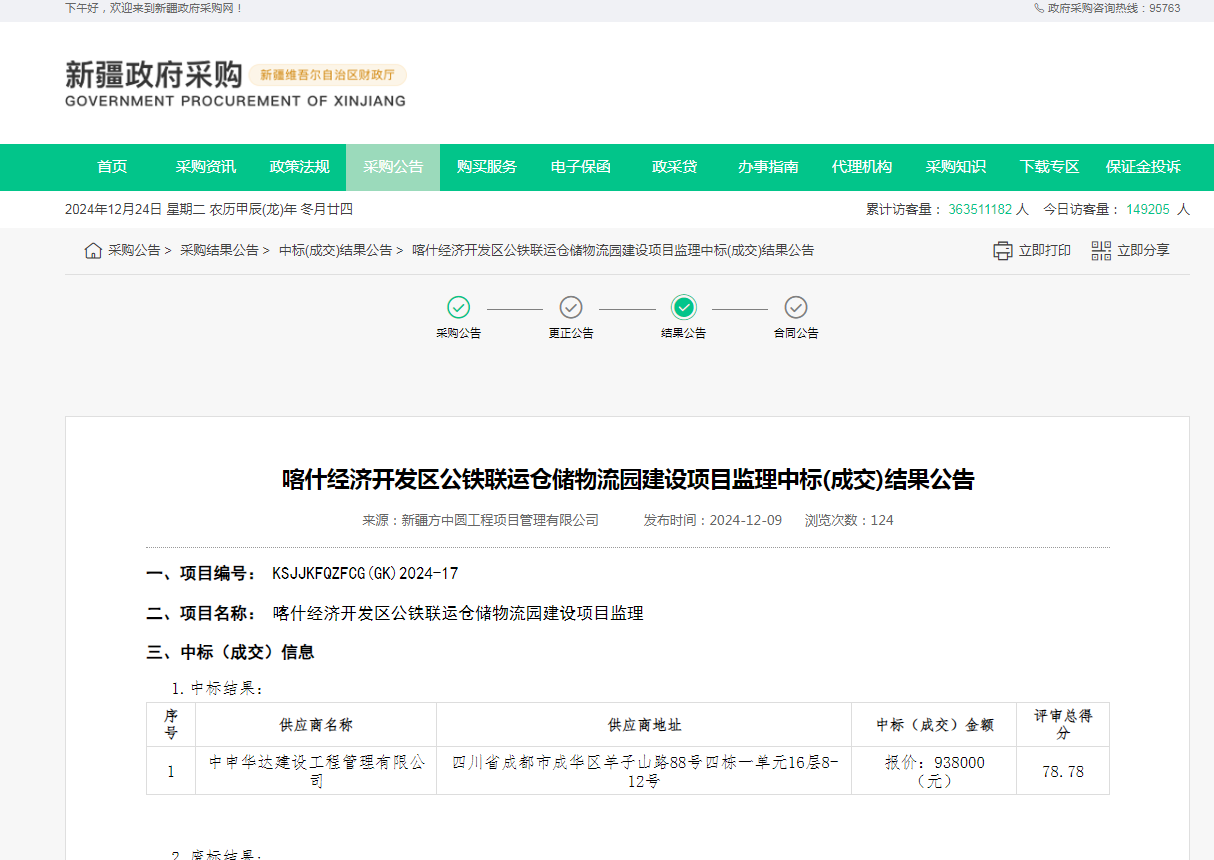Navigate to 下载专区 section
Viewport: 1214px width, 860px height.
[1049, 167]
